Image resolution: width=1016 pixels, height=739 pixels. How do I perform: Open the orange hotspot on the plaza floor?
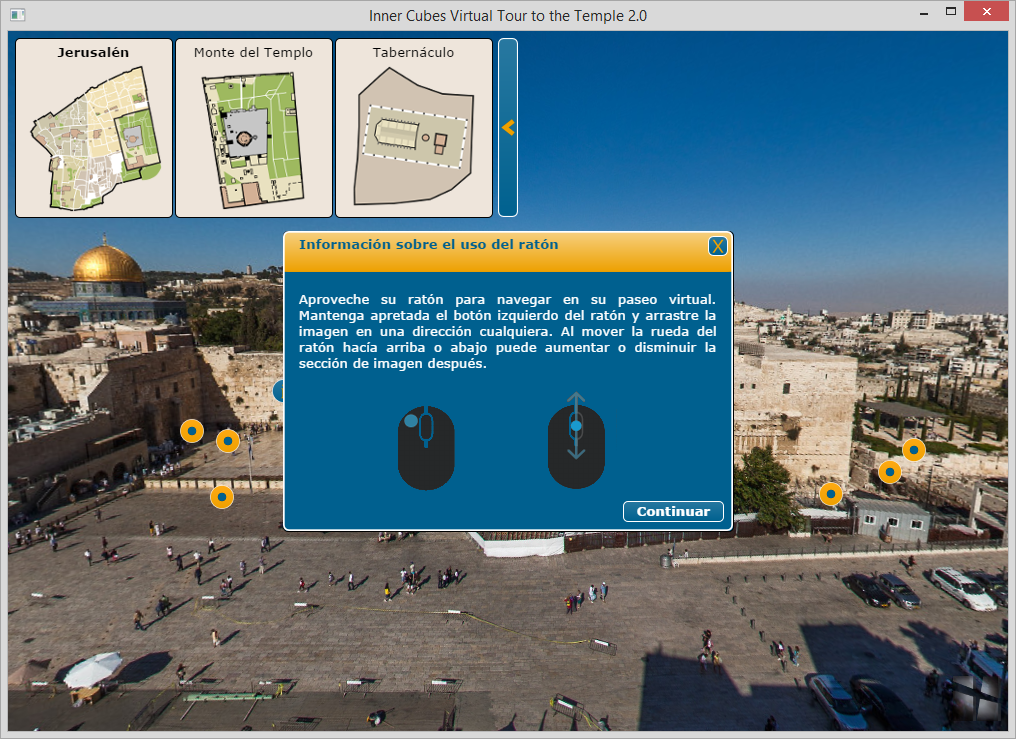(x=222, y=496)
